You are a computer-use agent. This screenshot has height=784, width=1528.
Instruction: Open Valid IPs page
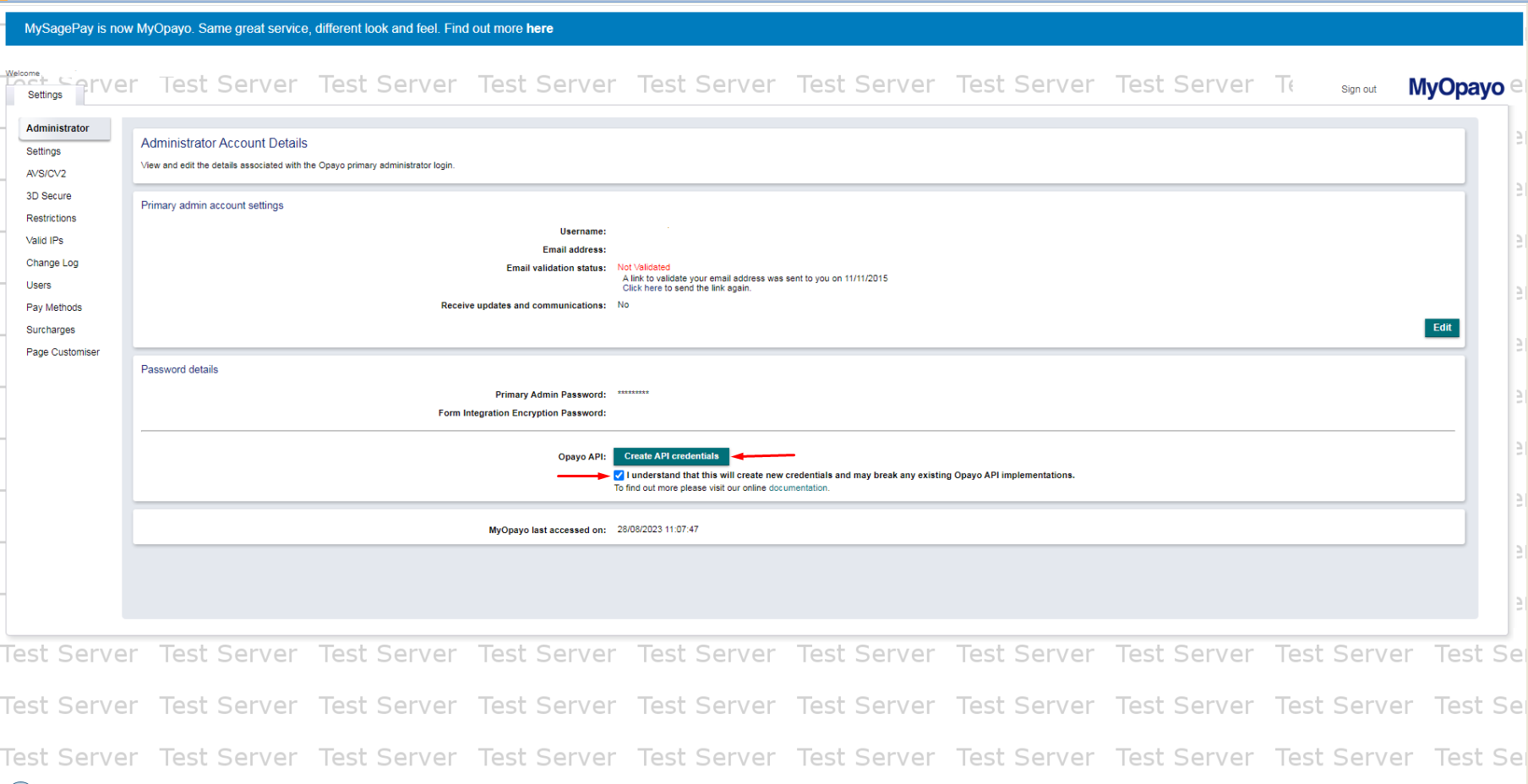(44, 241)
